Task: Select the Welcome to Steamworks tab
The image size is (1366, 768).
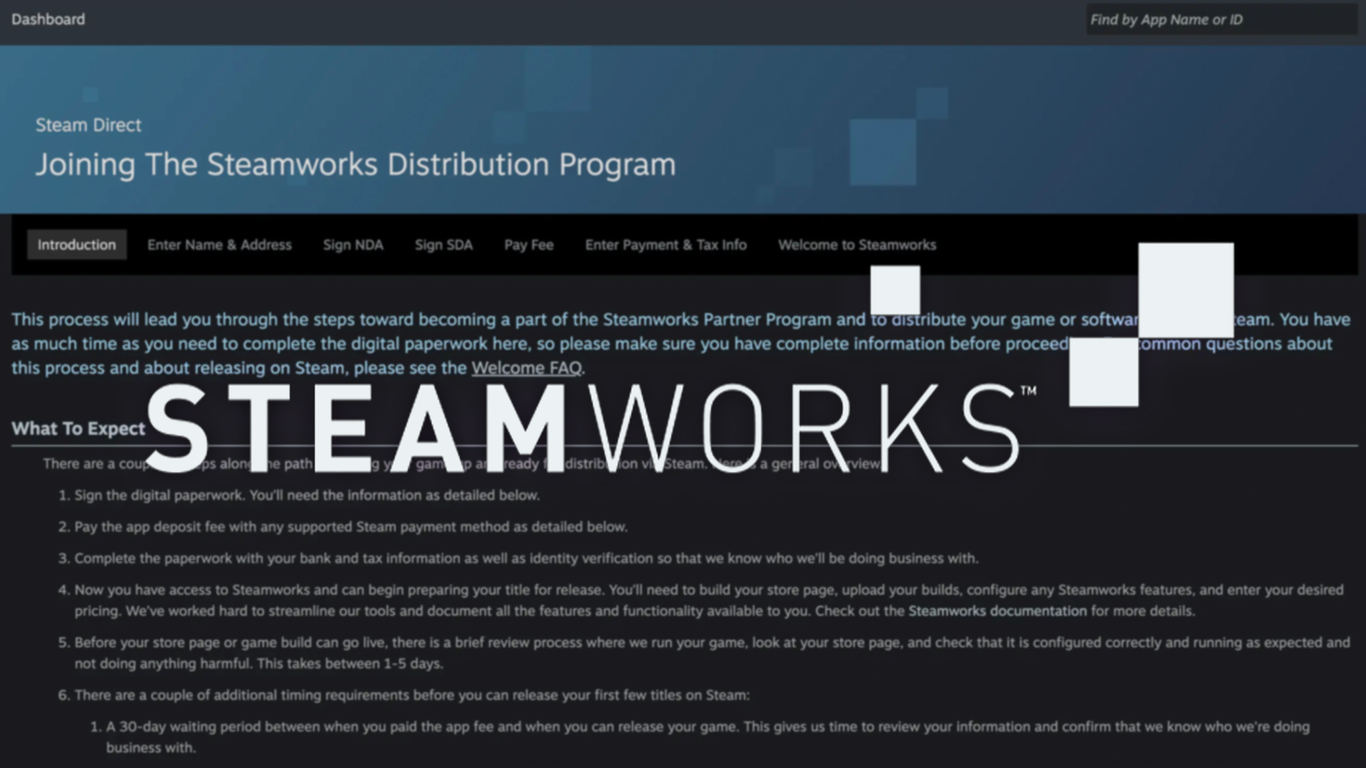Action: click(857, 245)
